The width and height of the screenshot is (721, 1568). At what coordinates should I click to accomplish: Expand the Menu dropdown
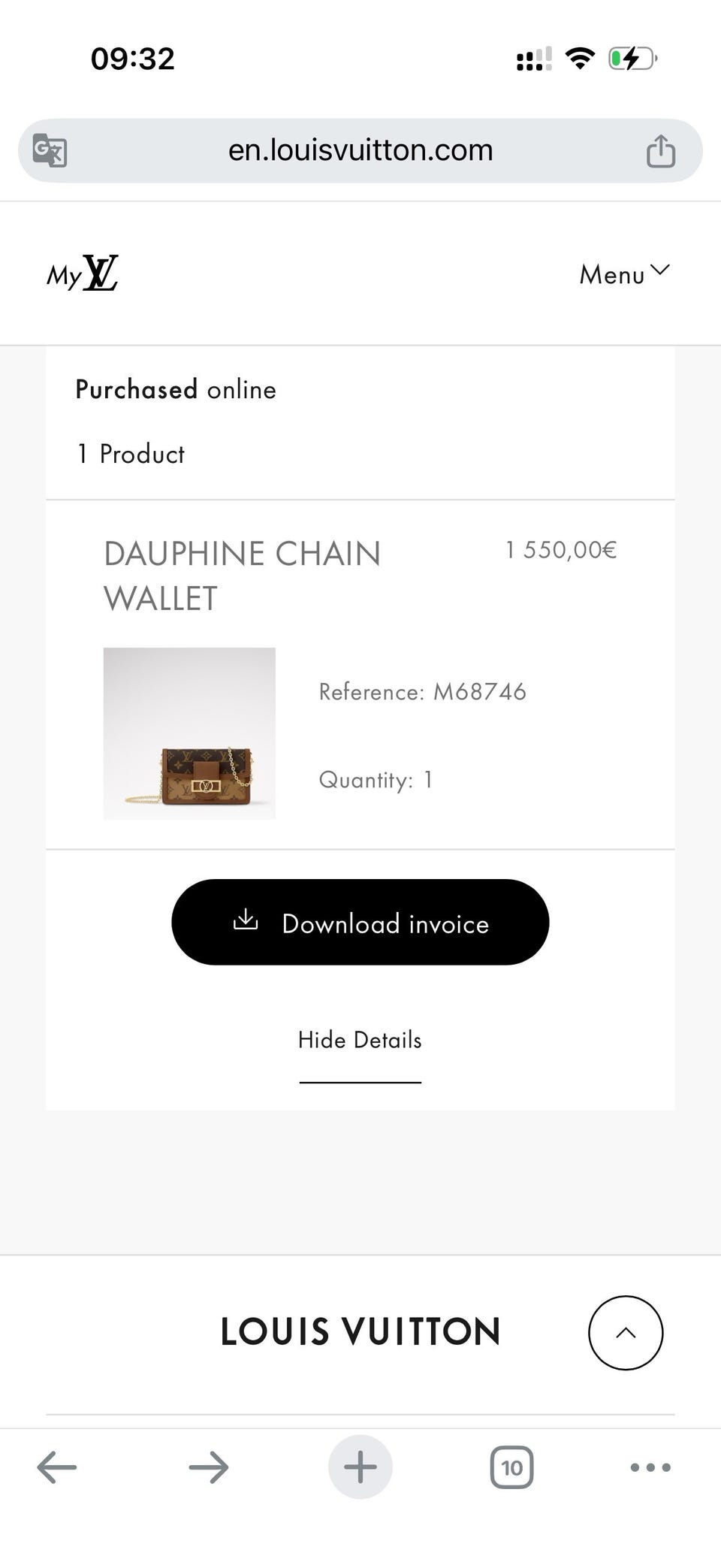[624, 274]
